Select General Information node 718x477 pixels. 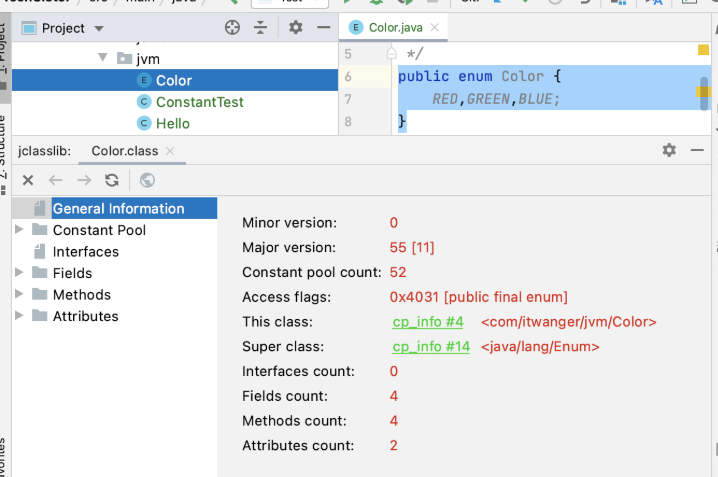(118, 208)
